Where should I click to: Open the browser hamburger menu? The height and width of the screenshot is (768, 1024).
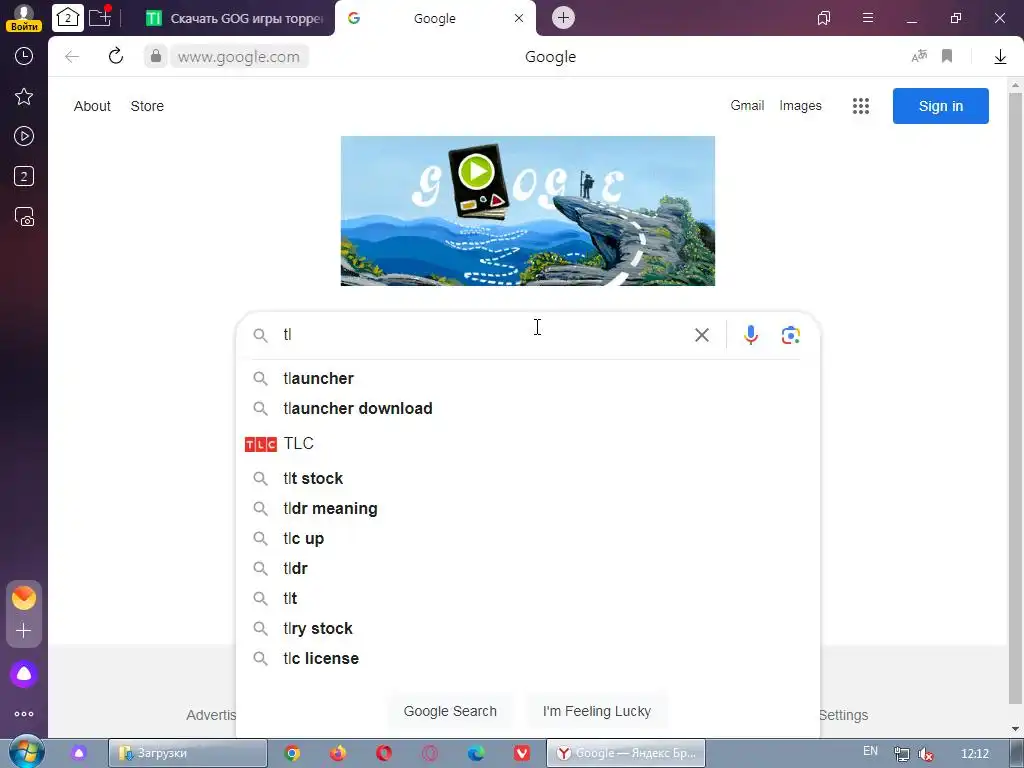(868, 18)
